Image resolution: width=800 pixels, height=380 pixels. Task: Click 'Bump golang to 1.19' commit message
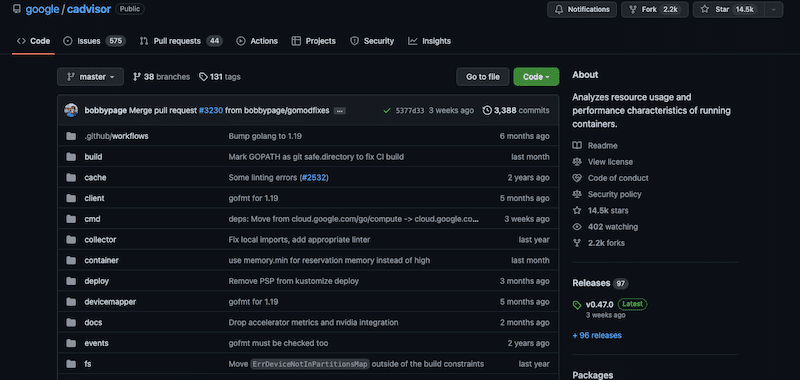265,136
